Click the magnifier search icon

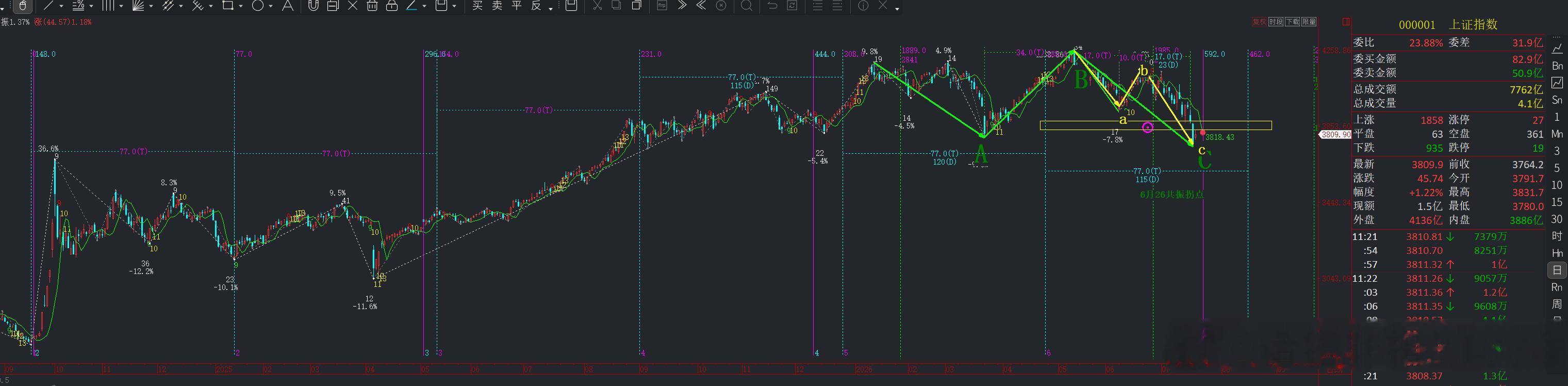pyautogui.click(x=747, y=6)
